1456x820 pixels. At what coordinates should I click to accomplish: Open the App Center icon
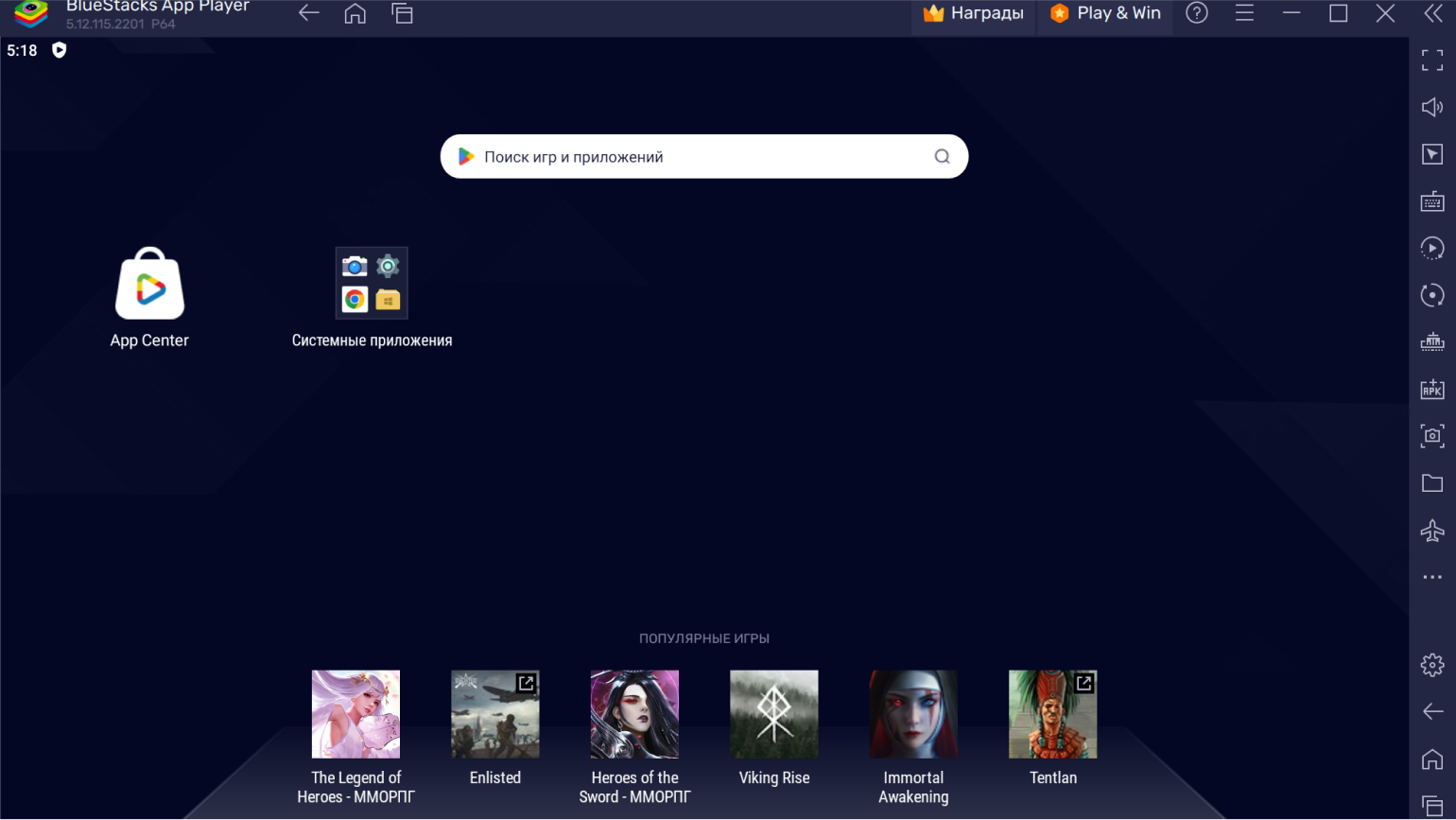click(x=149, y=285)
